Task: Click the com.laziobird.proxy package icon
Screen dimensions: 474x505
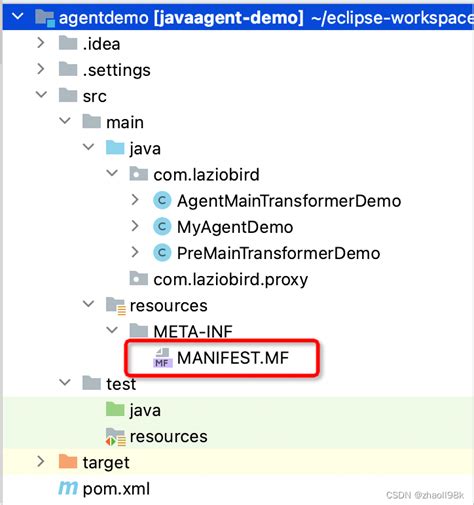Action: click(x=139, y=278)
